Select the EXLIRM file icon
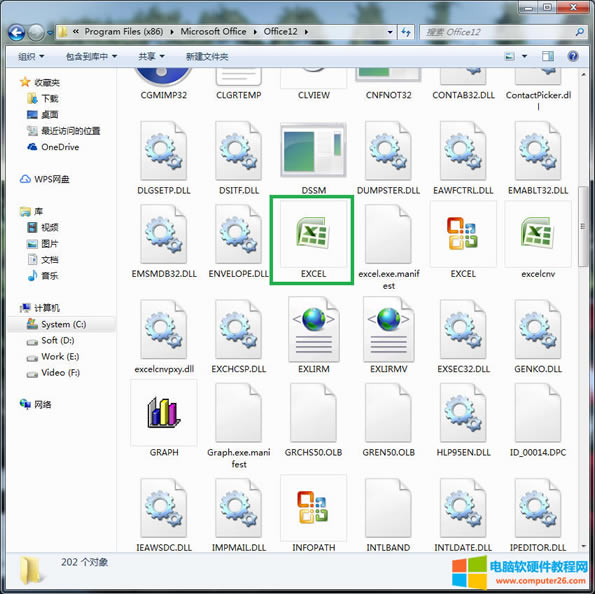Viewport: 595px width, 594px height. click(313, 336)
